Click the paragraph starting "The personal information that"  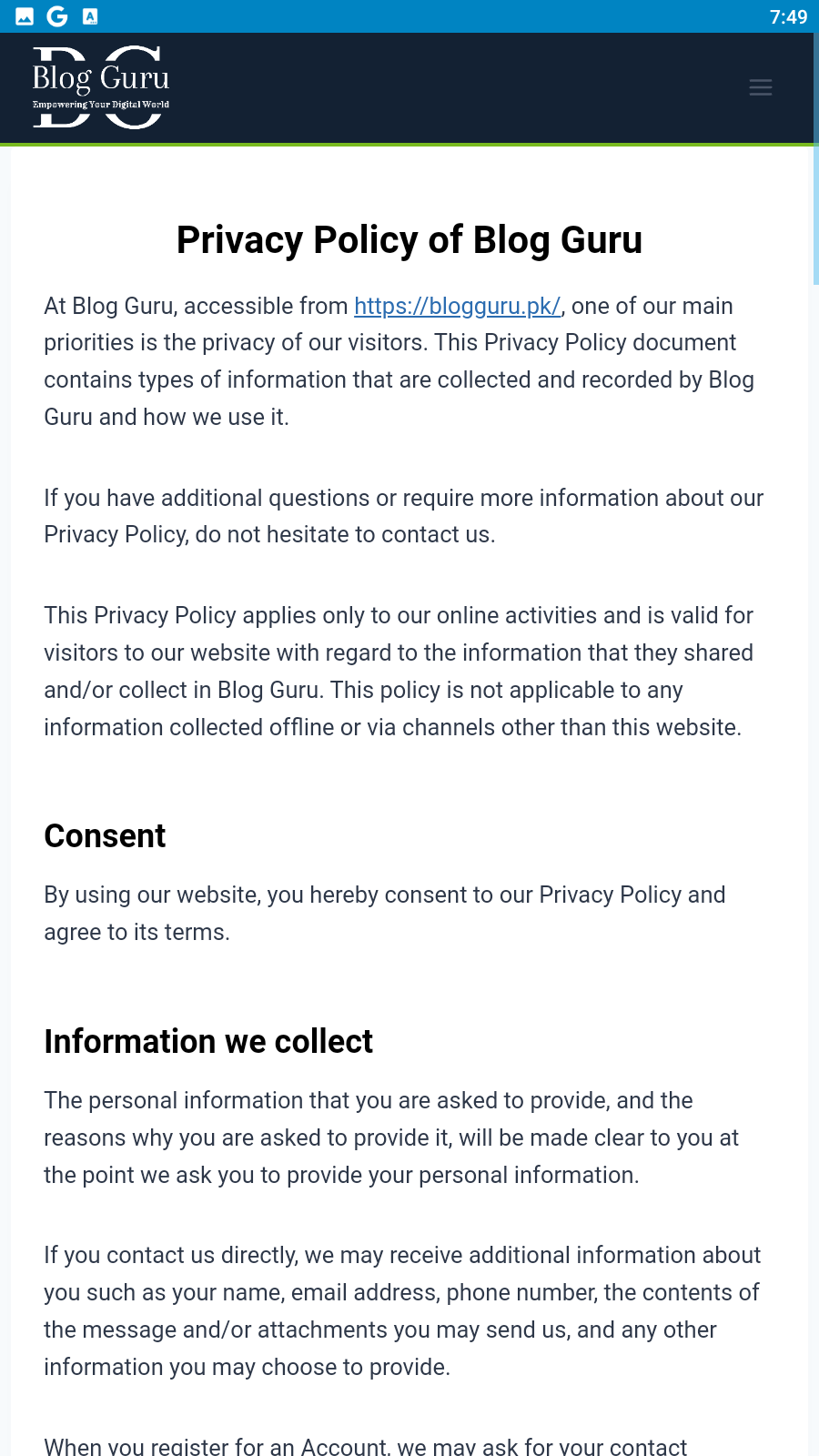[x=391, y=1137]
